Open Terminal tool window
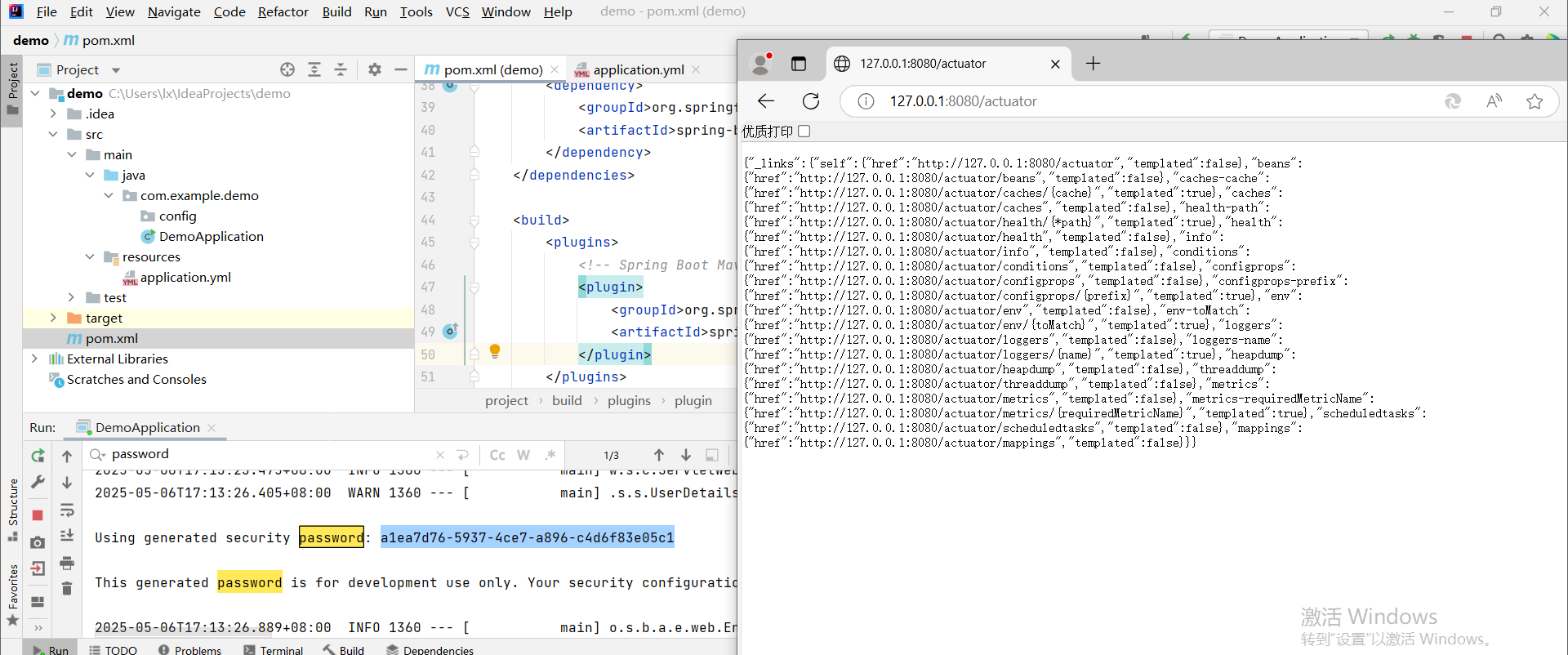This screenshot has width=1568, height=655. point(273,650)
